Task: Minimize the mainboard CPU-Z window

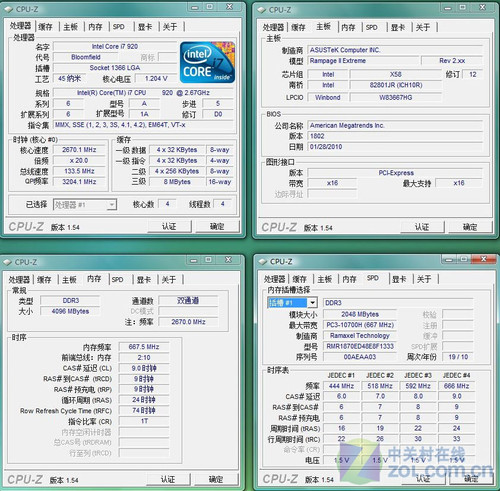Action: pos(448,8)
